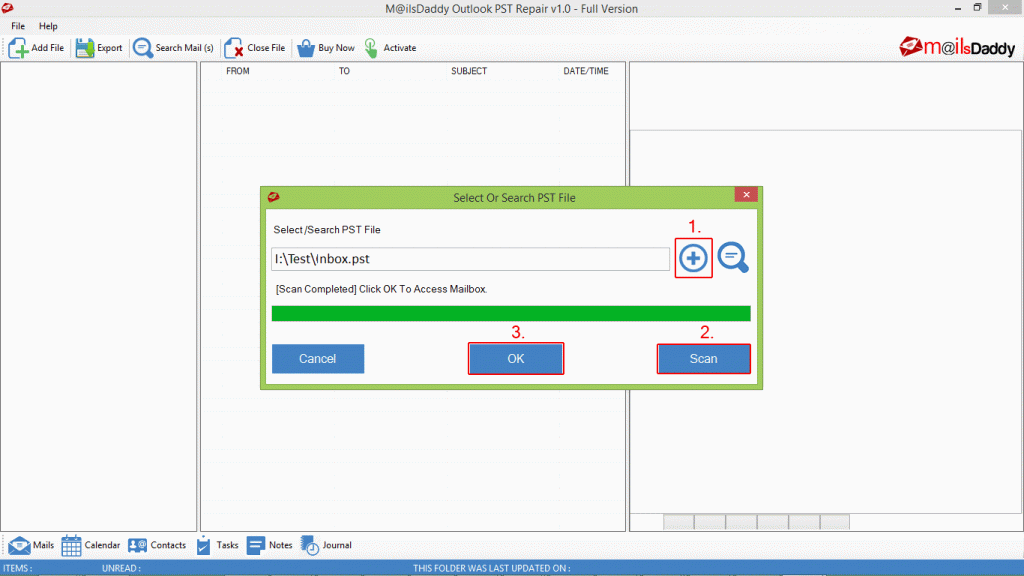Click OK to access the mailbox
The image size is (1024, 576).
(516, 359)
